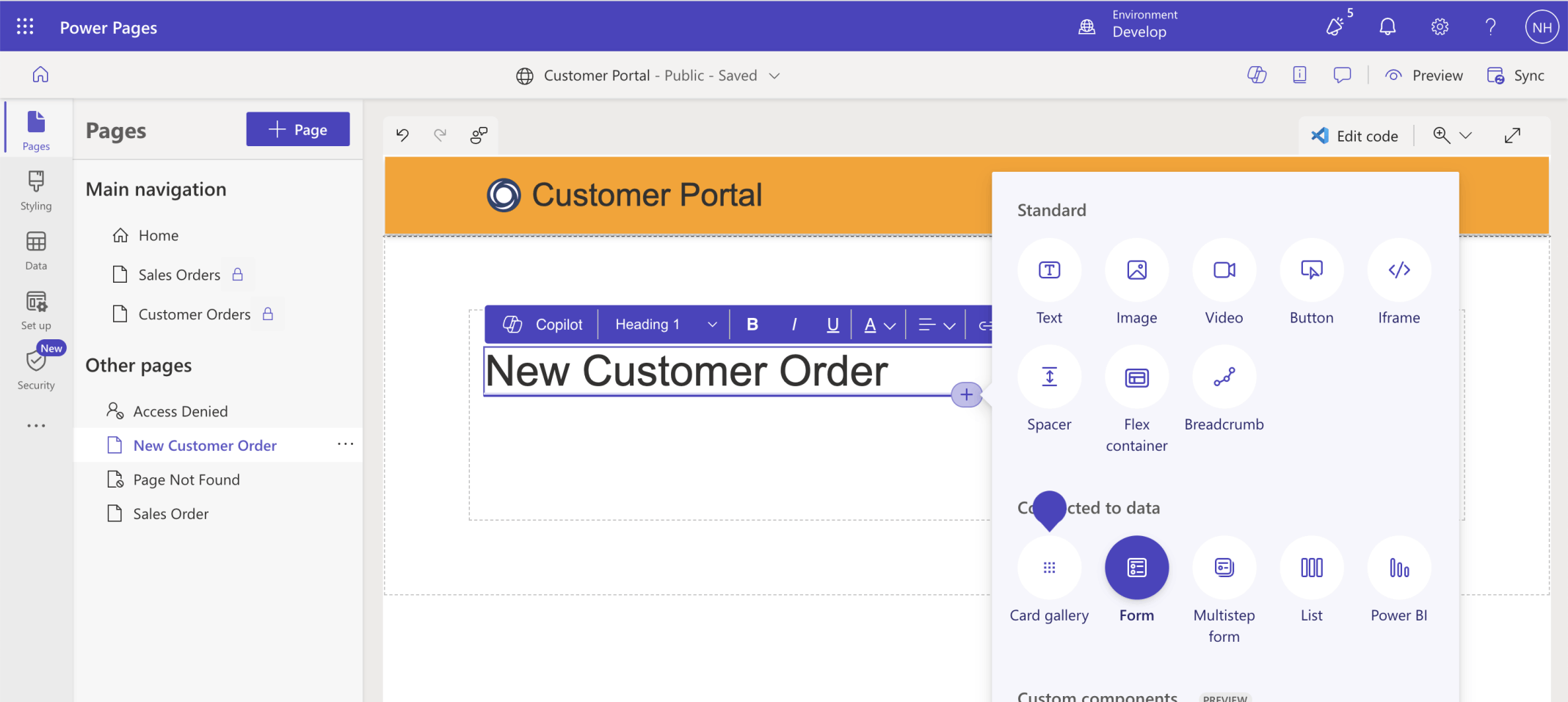Click the Power Pages title
This screenshot has width=1568, height=702.
point(109,27)
